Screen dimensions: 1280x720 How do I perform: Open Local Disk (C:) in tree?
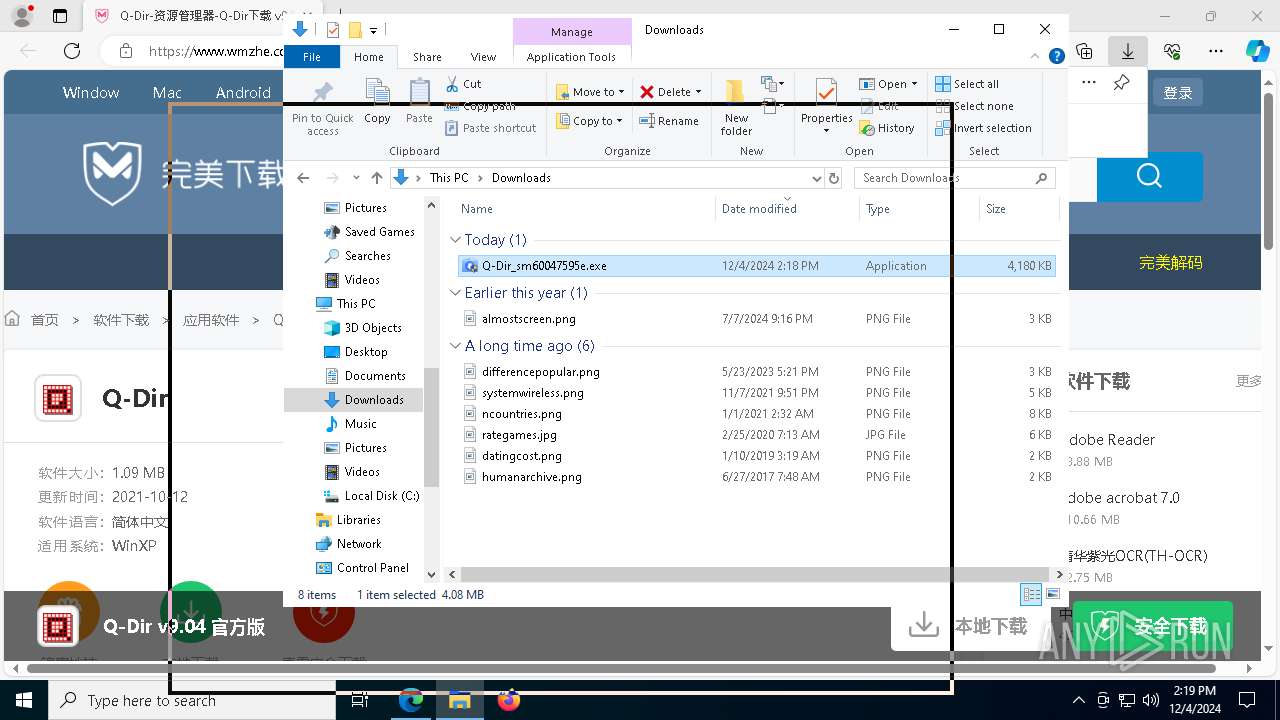(x=371, y=496)
